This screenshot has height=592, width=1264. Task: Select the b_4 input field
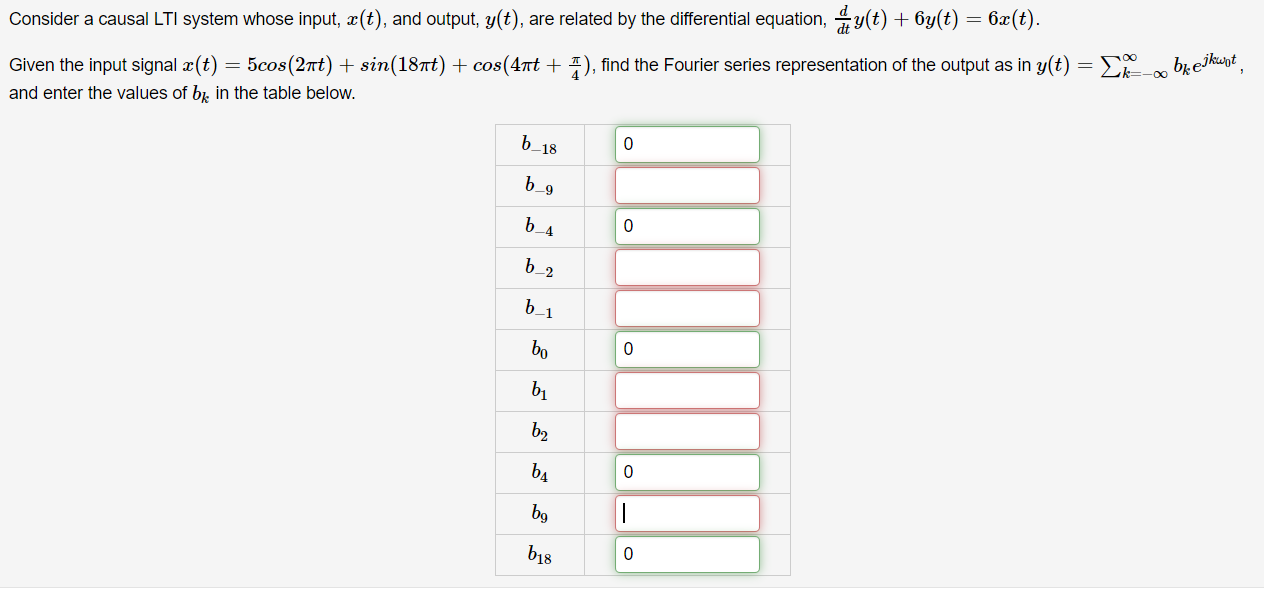tap(687, 472)
